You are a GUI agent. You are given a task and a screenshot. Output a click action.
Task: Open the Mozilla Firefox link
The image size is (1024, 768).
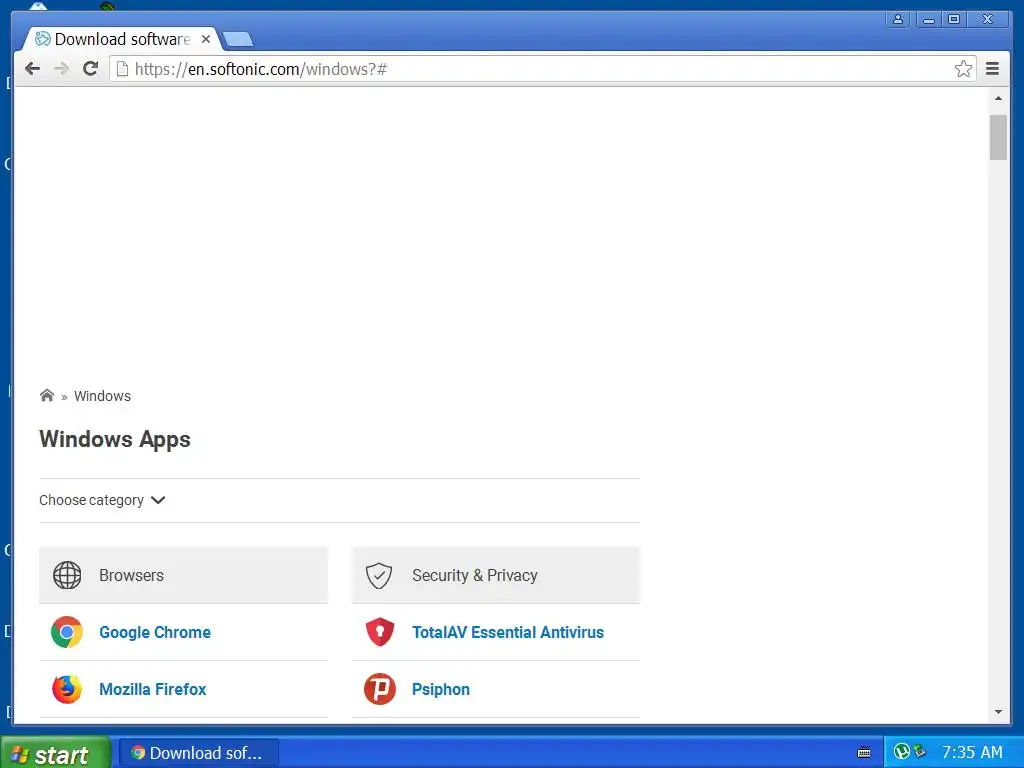coord(153,689)
